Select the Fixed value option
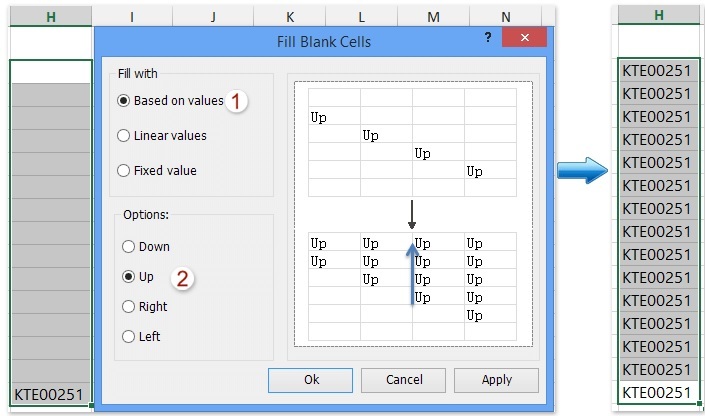705x416 pixels. pos(124,170)
